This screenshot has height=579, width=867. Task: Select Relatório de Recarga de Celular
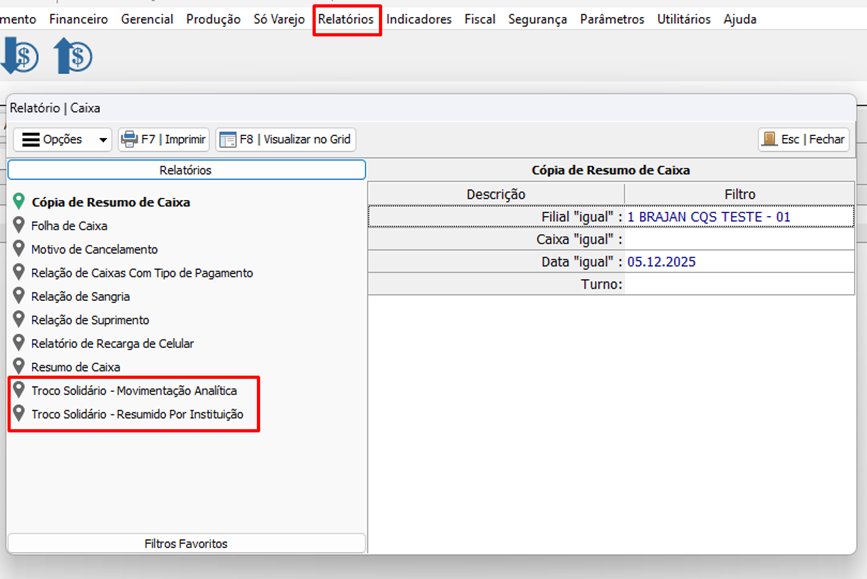pyautogui.click(x=112, y=343)
